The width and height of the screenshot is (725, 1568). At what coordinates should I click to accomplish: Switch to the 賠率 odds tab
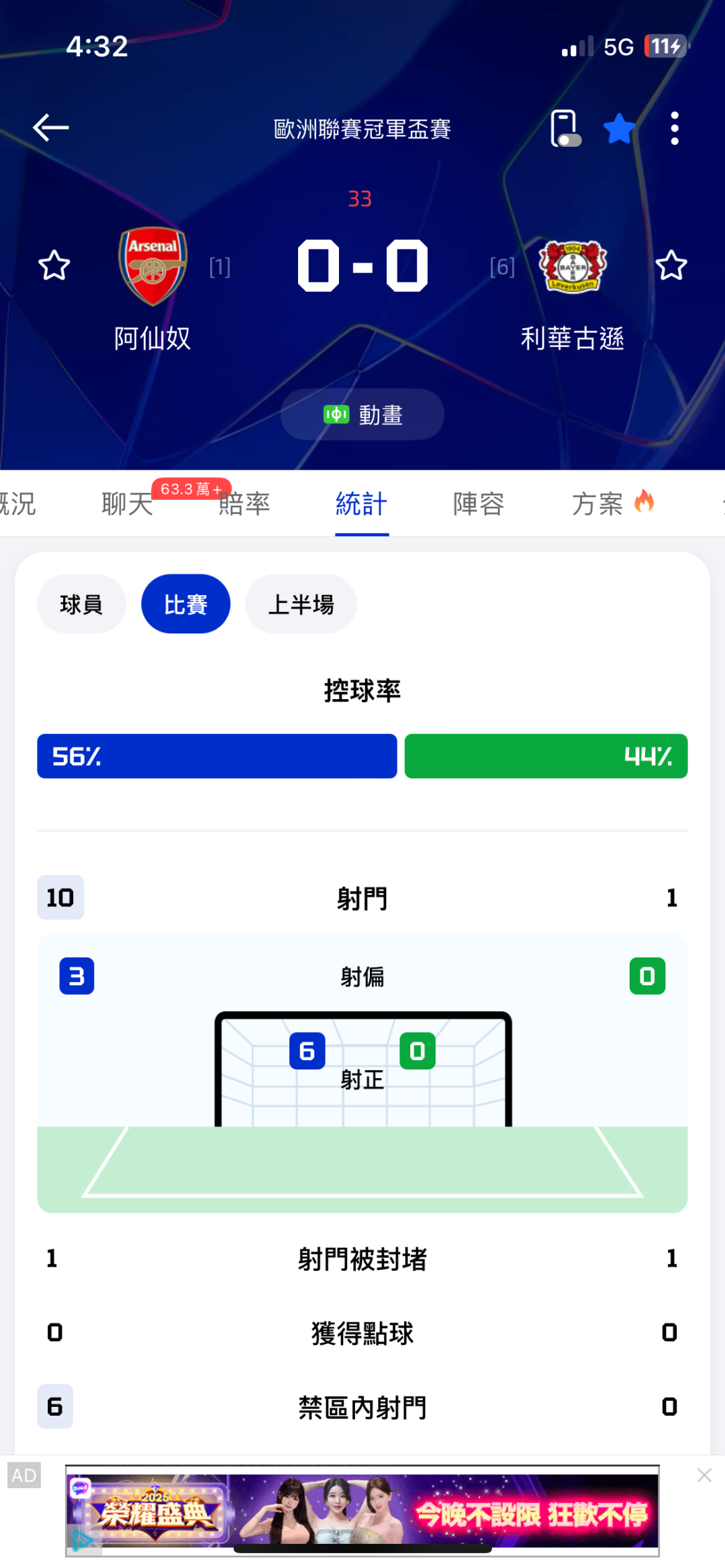tap(244, 504)
